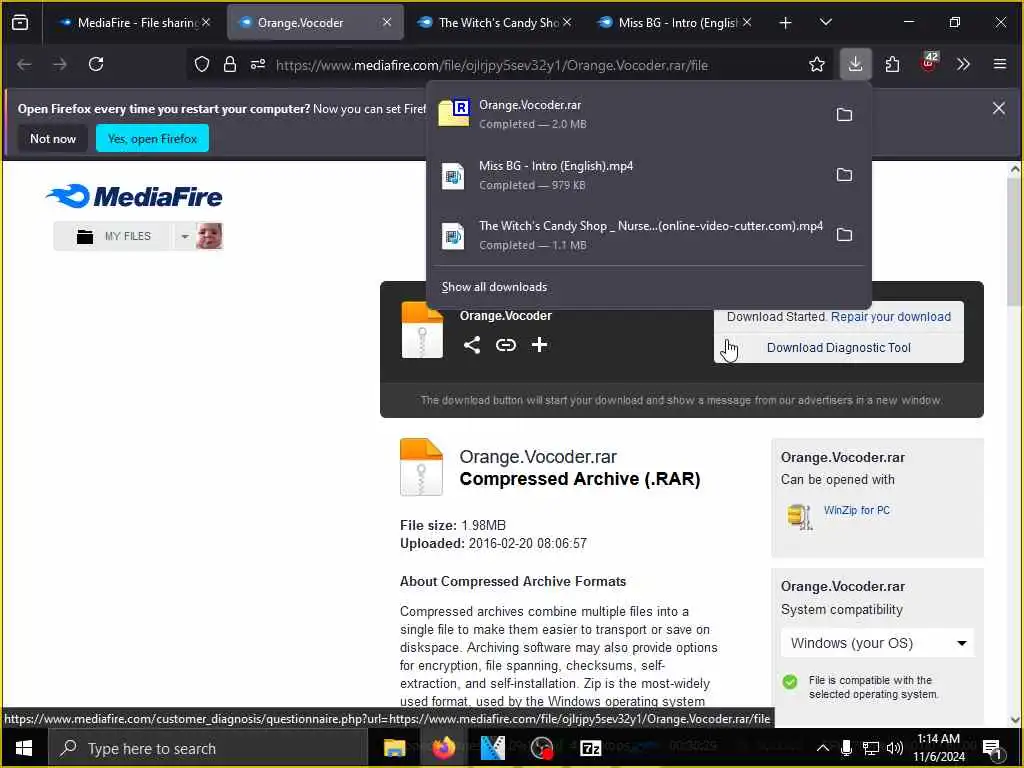View site security padlock info
The width and height of the screenshot is (1024, 768).
(229, 64)
